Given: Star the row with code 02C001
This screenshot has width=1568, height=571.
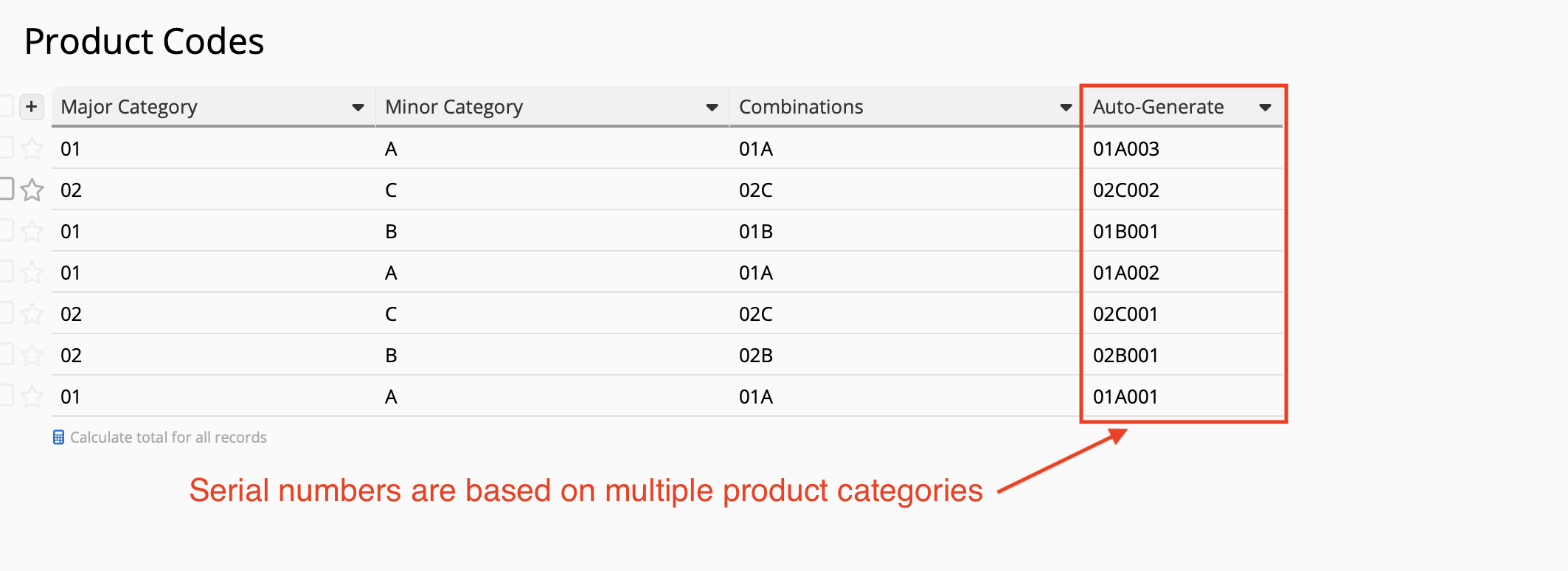Looking at the screenshot, I should click(32, 314).
